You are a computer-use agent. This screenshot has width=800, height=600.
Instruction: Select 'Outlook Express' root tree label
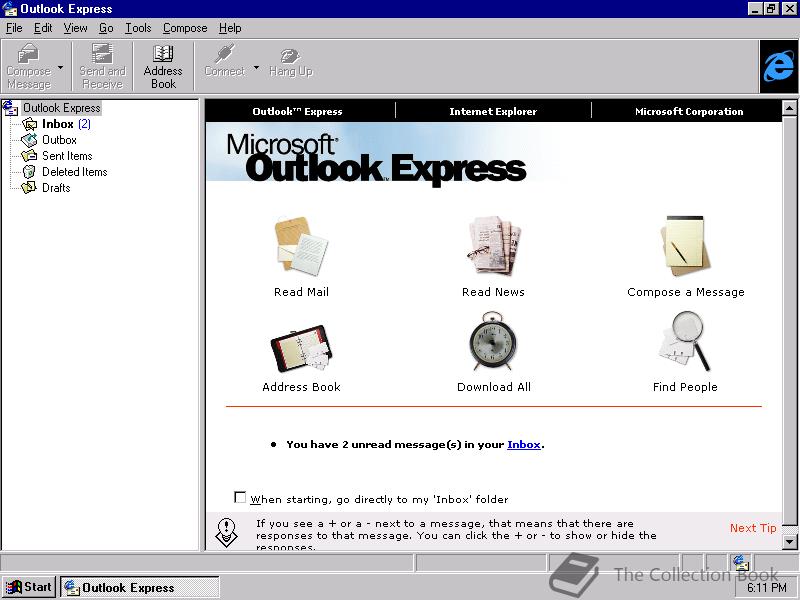click(62, 108)
